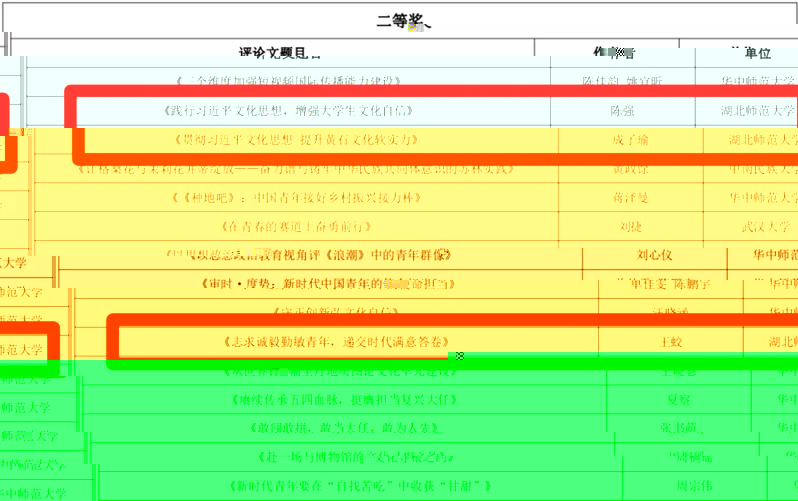Select author cell 蒋泽曼
Viewport: 798px width, 501px height.
[x=630, y=198]
